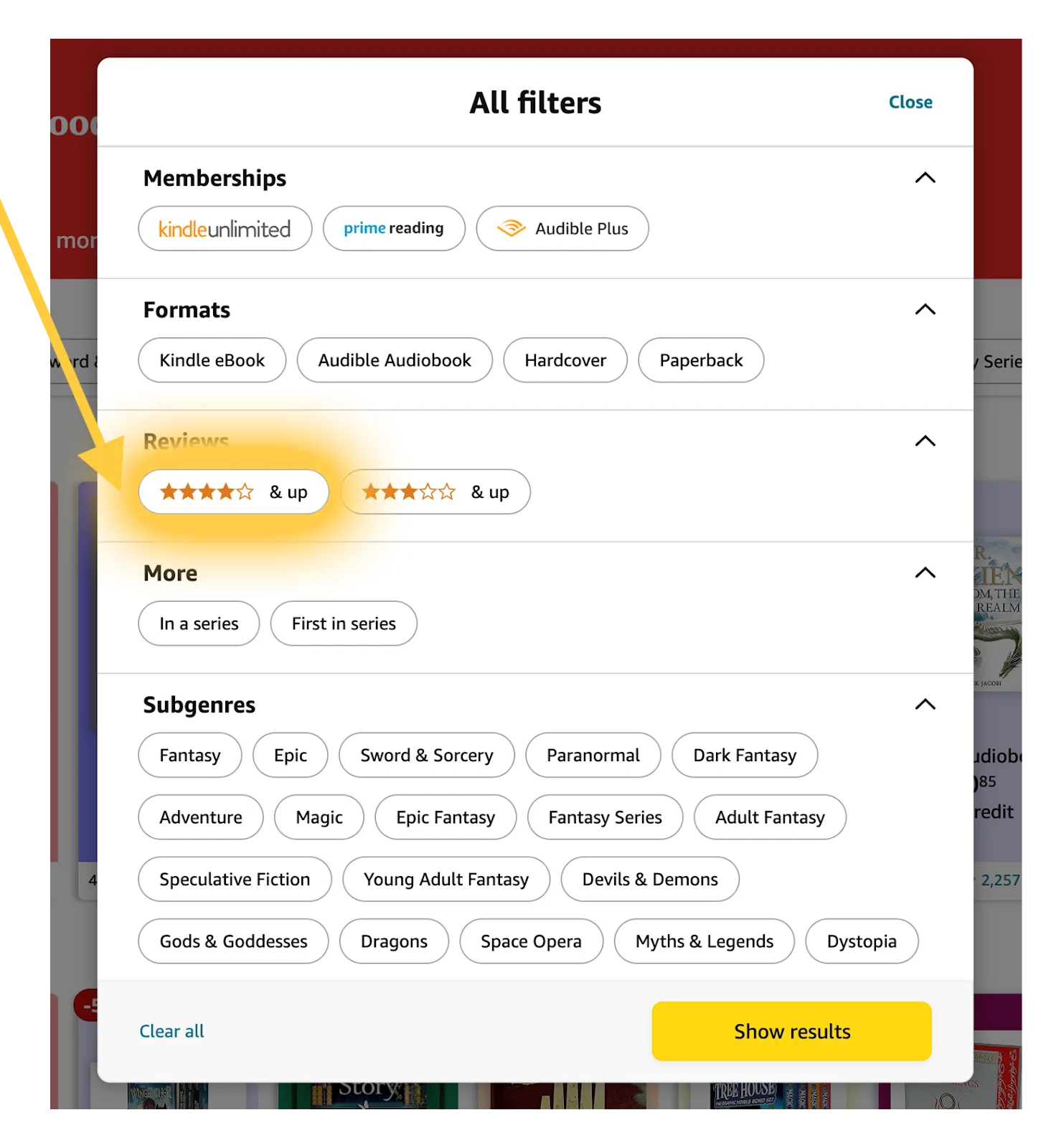Image resolution: width=1041 pixels, height=1148 pixels.
Task: Choose the Kindle eBook format
Action: (212, 360)
